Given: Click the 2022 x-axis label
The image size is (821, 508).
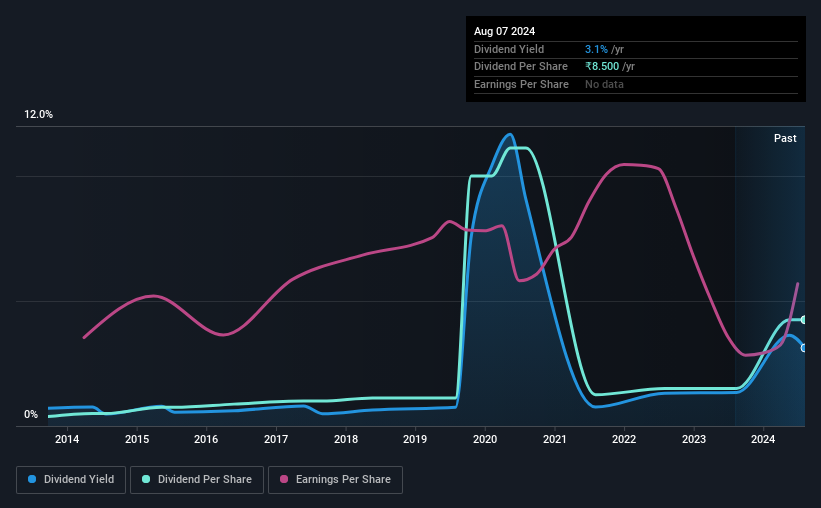Looking at the screenshot, I should click(x=624, y=439).
